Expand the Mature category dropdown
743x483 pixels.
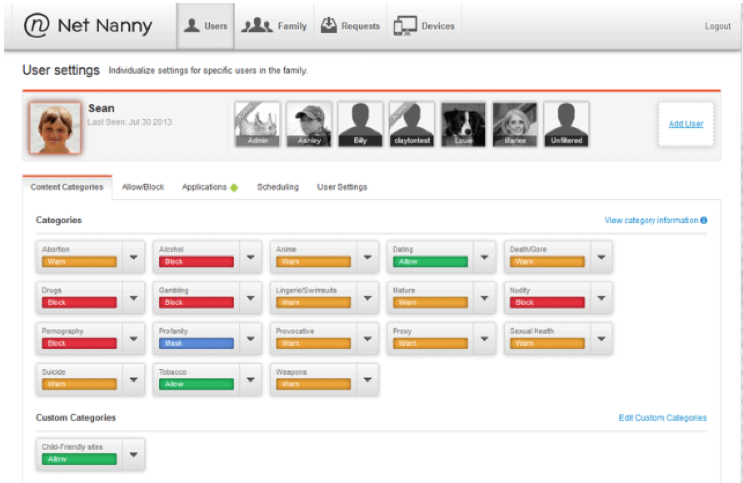[484, 298]
